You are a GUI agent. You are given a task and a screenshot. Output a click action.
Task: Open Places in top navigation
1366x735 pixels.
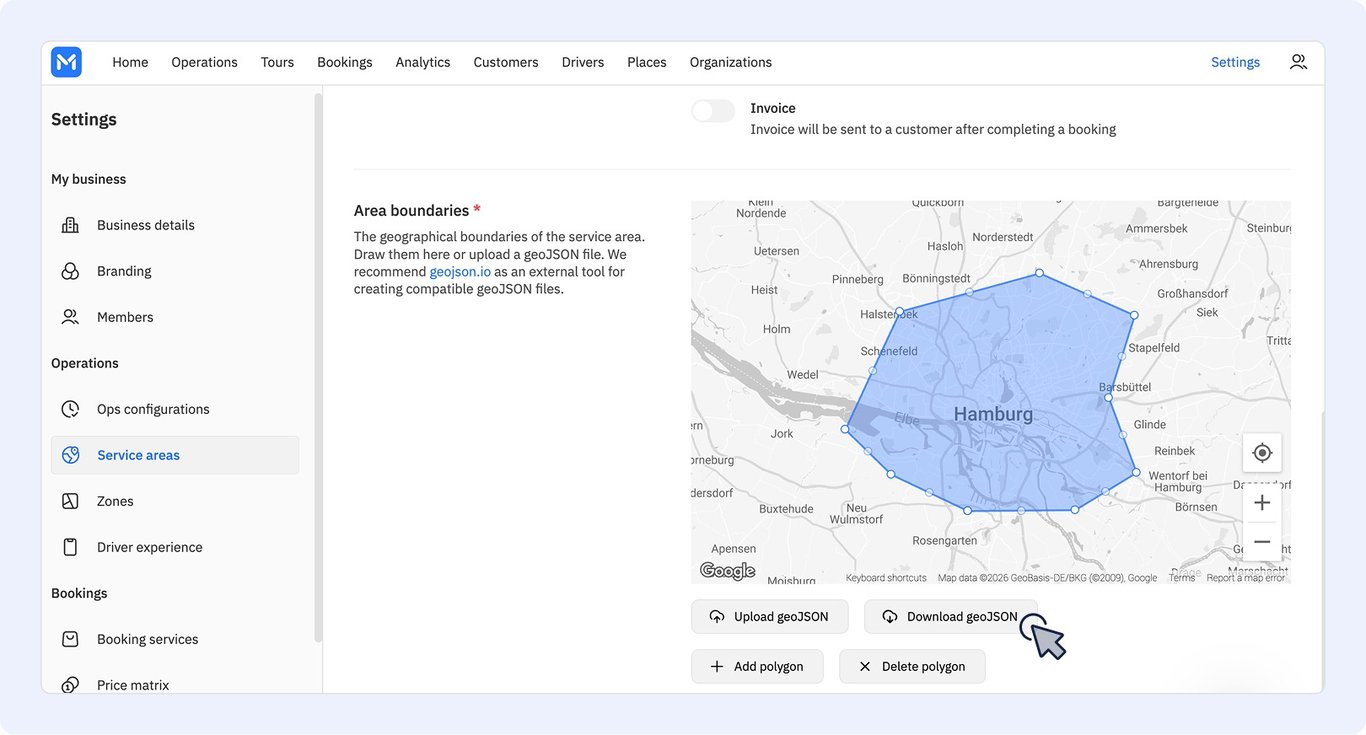click(647, 62)
